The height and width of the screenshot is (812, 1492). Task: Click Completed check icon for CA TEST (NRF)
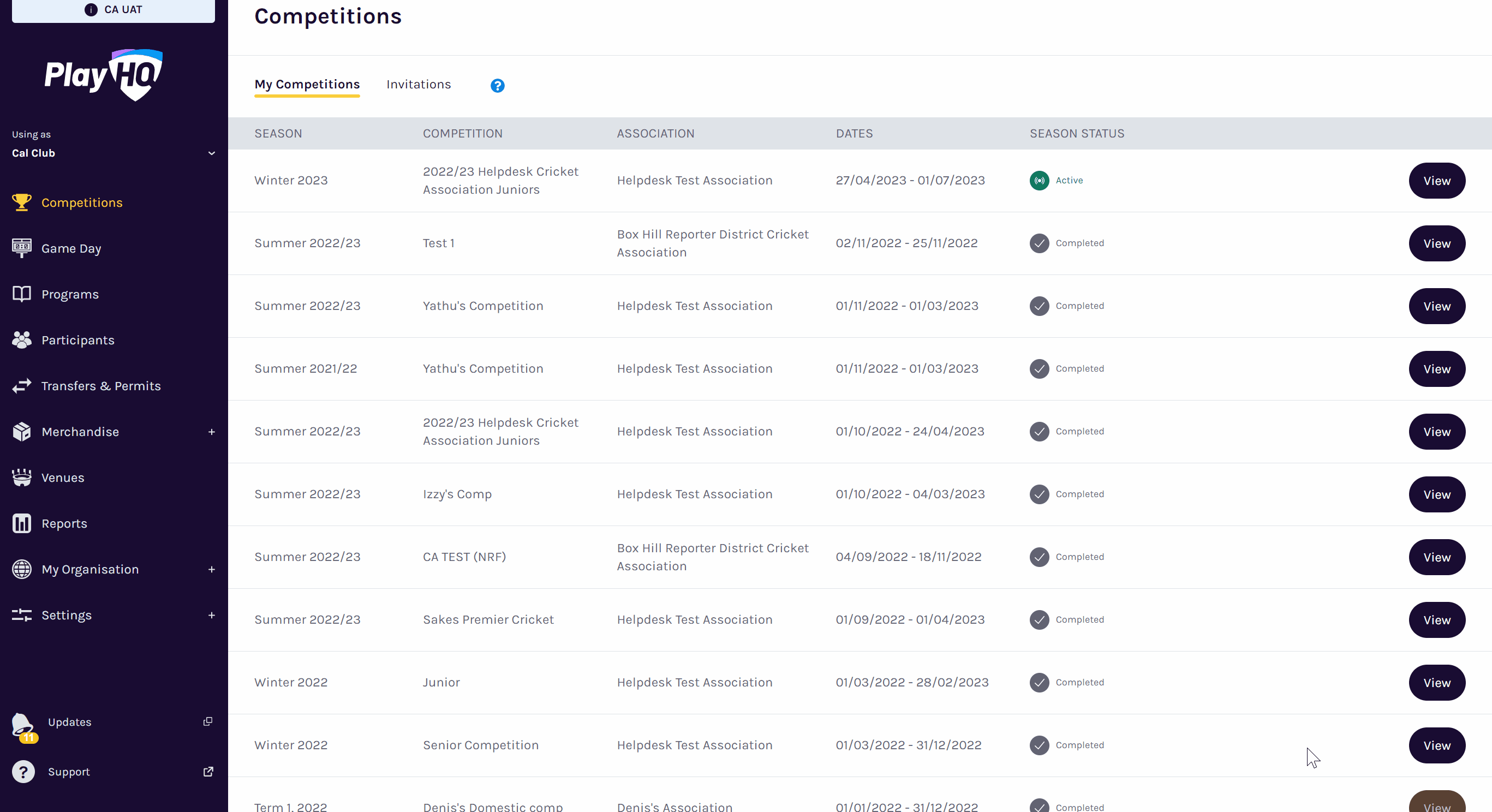[x=1040, y=557]
